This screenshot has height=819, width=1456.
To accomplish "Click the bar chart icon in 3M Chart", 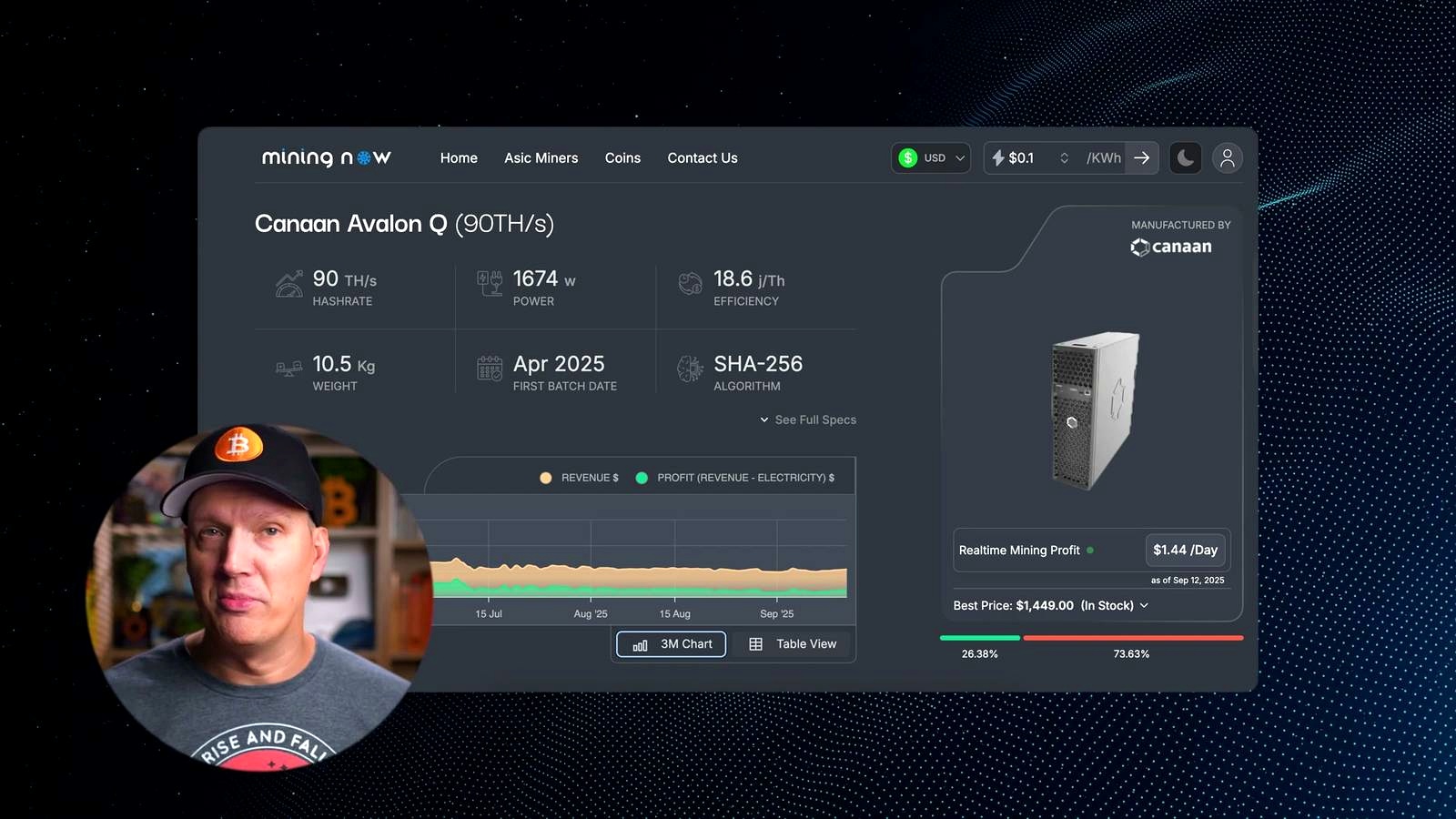I will click(x=641, y=645).
